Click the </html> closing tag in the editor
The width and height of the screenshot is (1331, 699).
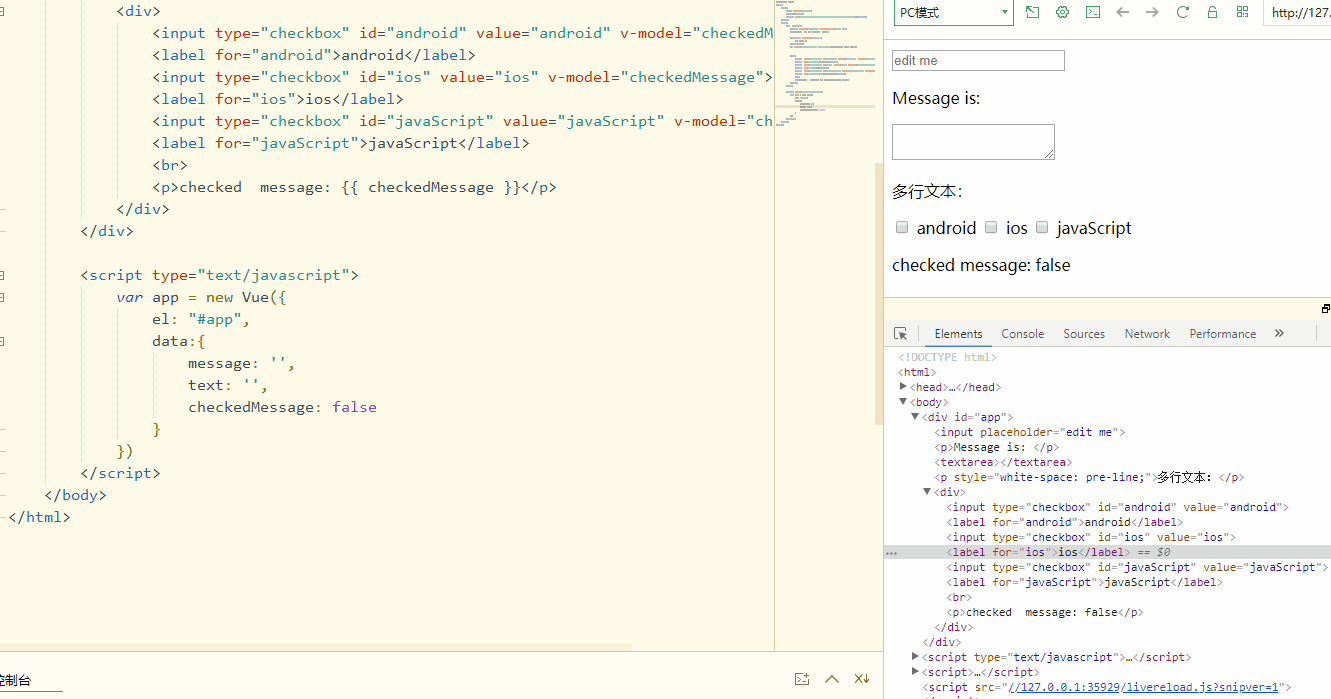pyautogui.click(x=39, y=517)
